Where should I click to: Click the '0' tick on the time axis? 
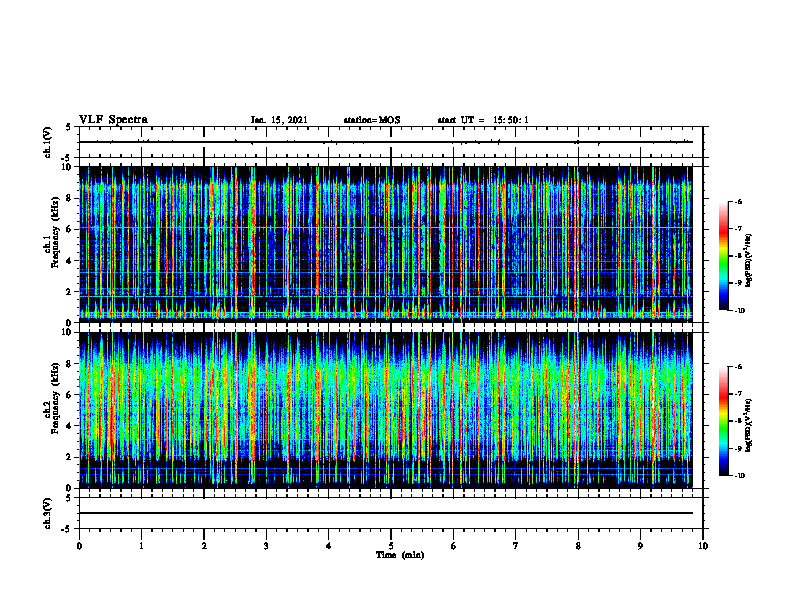79,546
